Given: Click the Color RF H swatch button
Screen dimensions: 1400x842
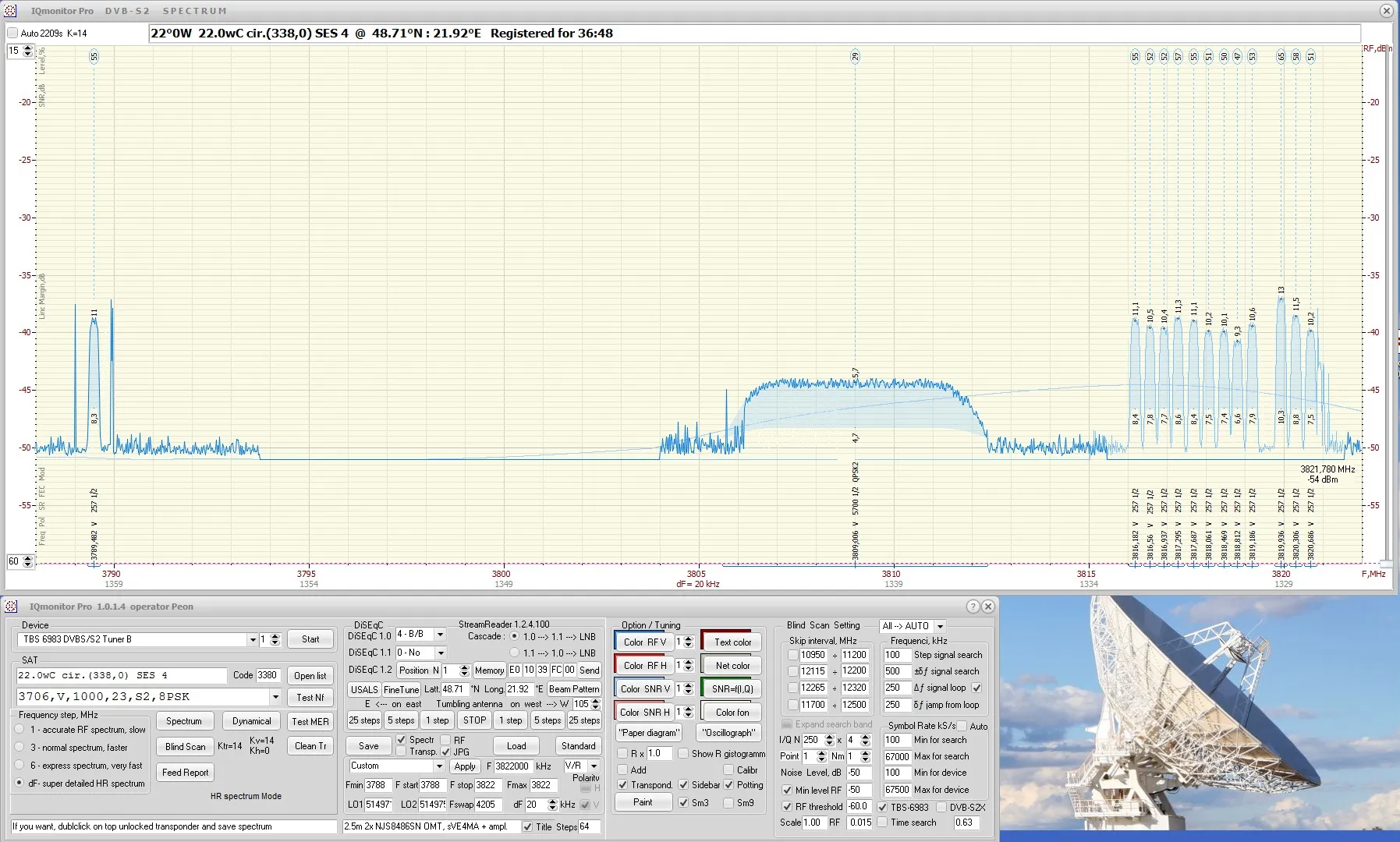Looking at the screenshot, I should click(x=644, y=665).
